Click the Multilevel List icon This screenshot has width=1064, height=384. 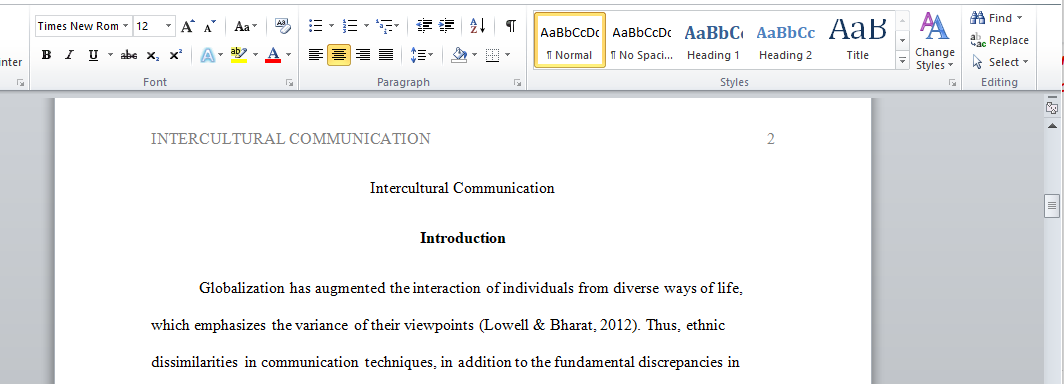click(384, 26)
